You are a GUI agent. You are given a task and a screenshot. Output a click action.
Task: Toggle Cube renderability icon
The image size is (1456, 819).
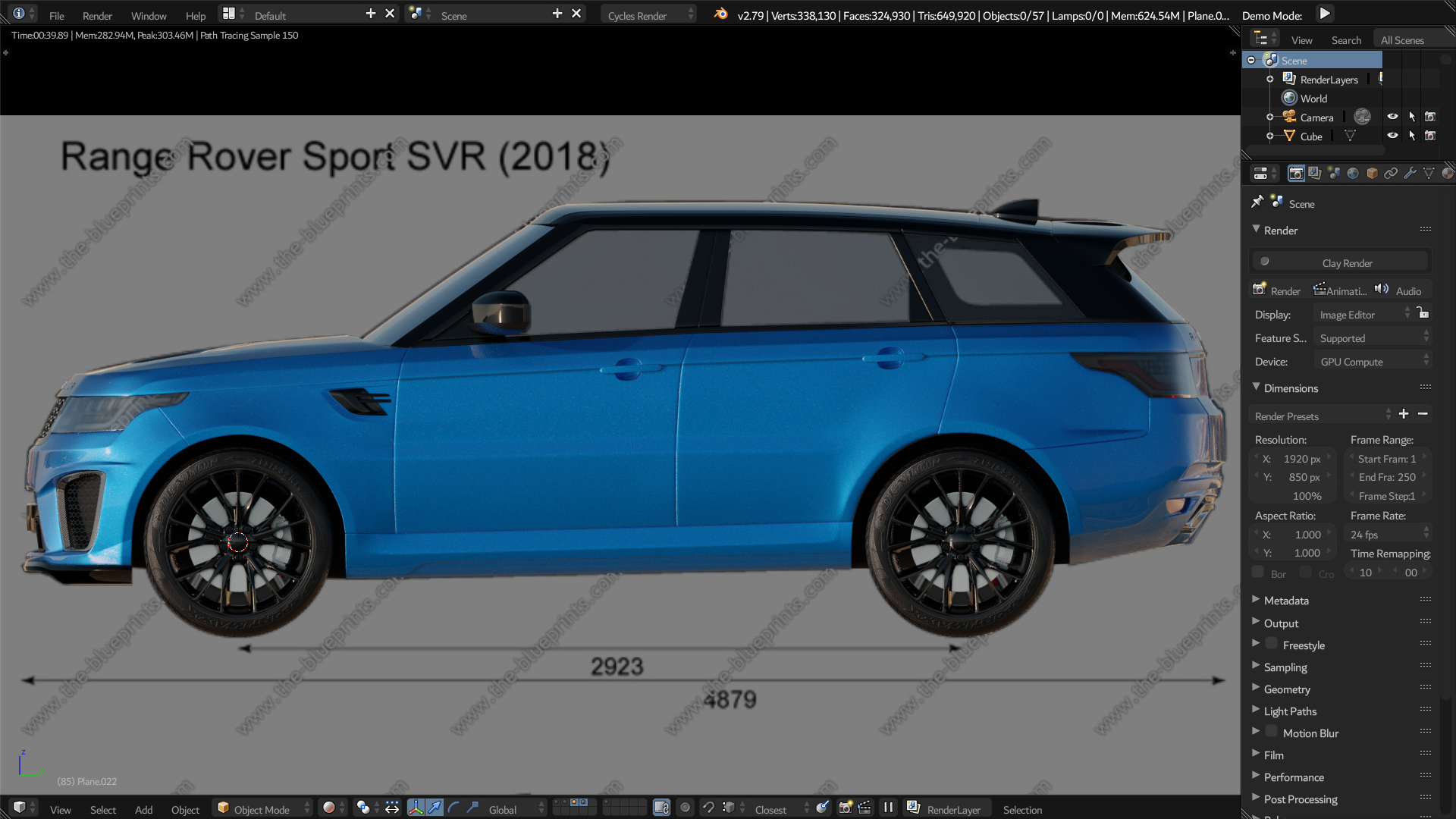[x=1430, y=135]
